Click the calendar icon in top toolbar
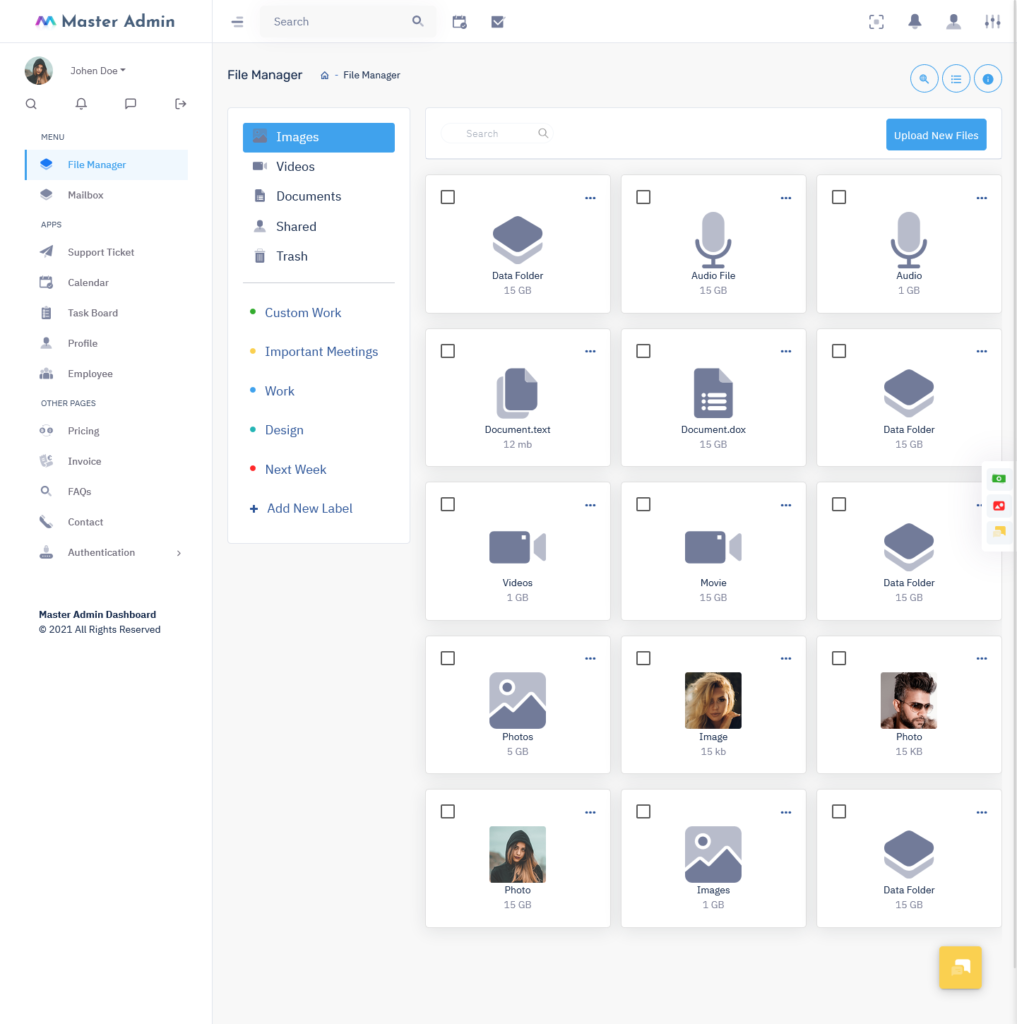Image resolution: width=1017 pixels, height=1024 pixels. point(459,21)
